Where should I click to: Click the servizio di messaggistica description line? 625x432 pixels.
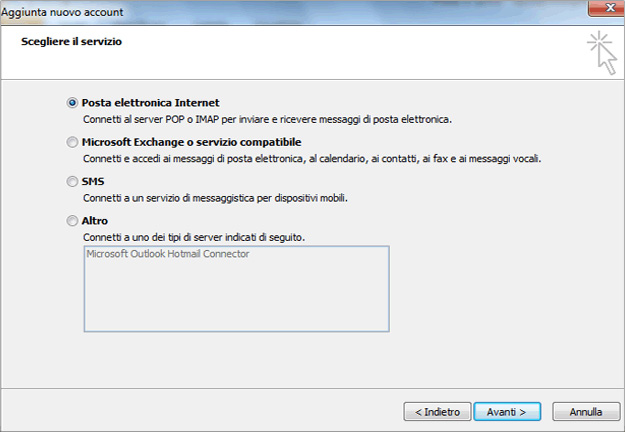[x=215, y=198]
